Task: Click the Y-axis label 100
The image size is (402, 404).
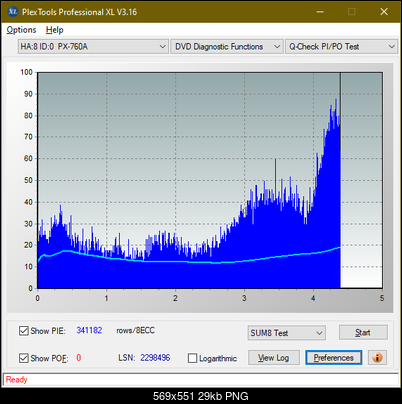Action: click(26, 72)
